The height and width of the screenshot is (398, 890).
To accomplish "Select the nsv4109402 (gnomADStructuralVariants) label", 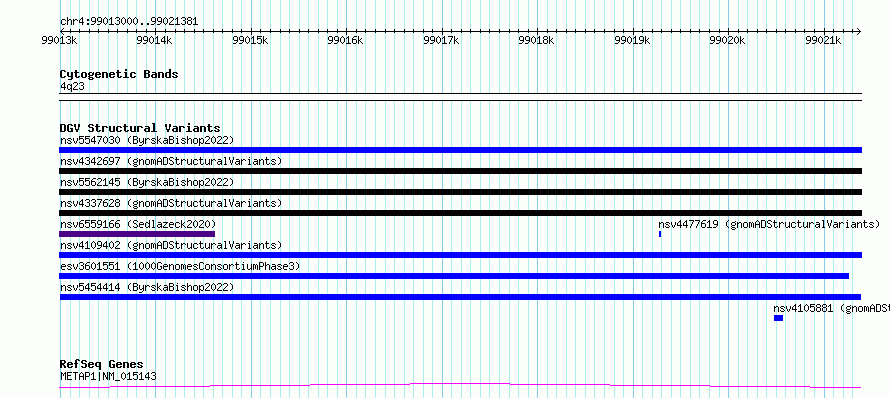I will click(171, 245).
